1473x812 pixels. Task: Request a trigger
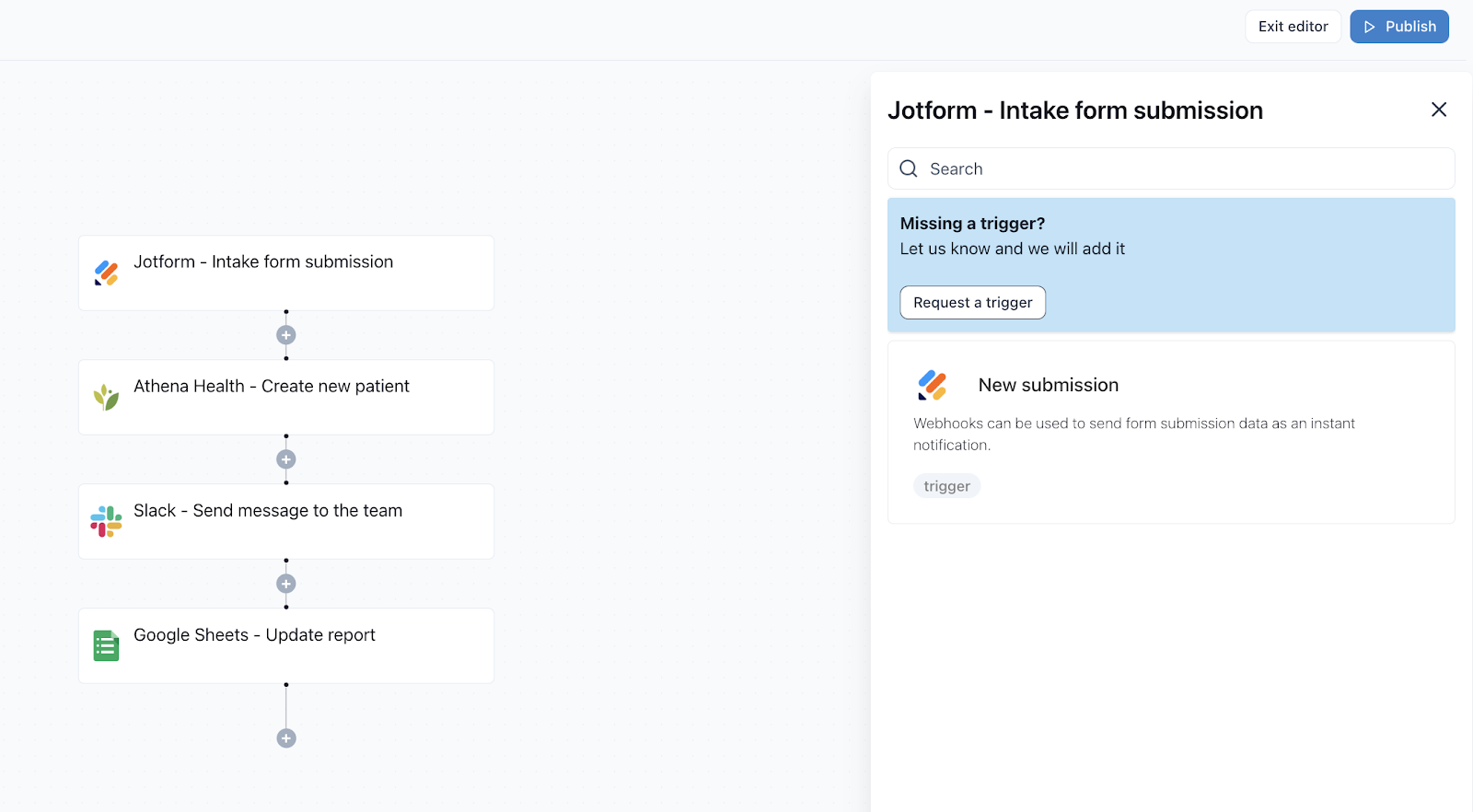tap(973, 303)
